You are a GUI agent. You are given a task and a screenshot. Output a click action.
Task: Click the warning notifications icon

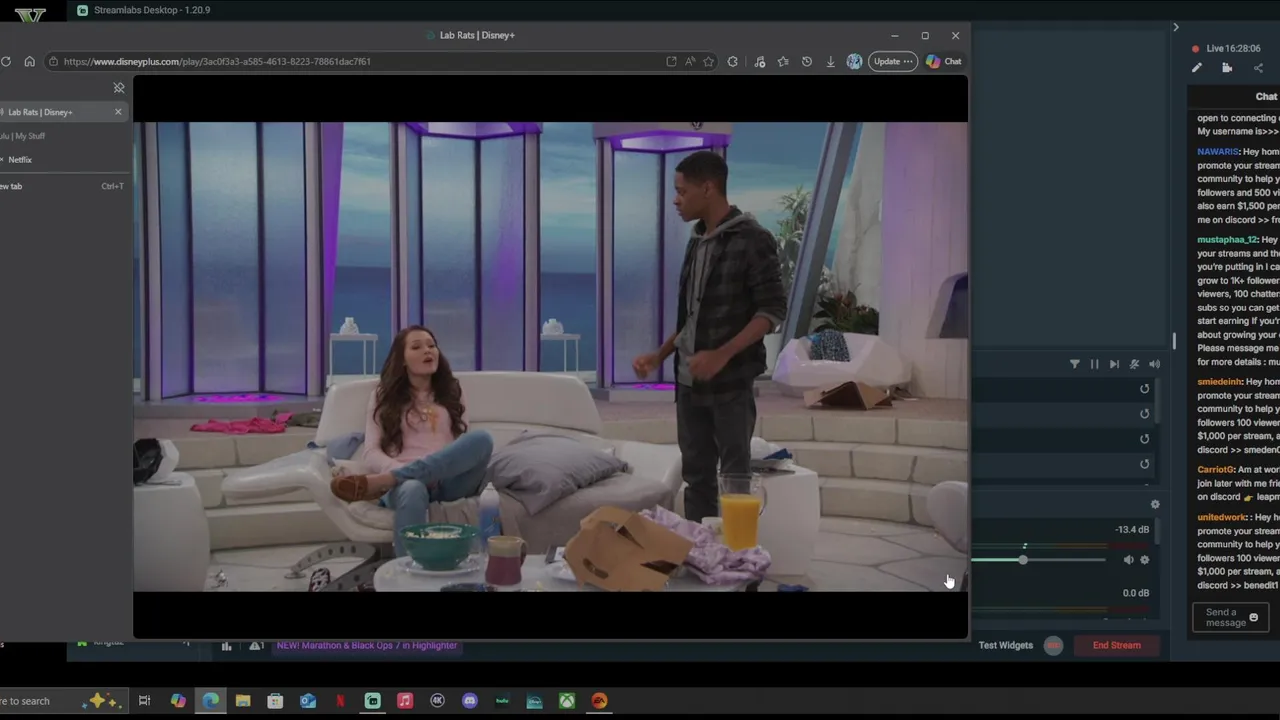(x=256, y=646)
